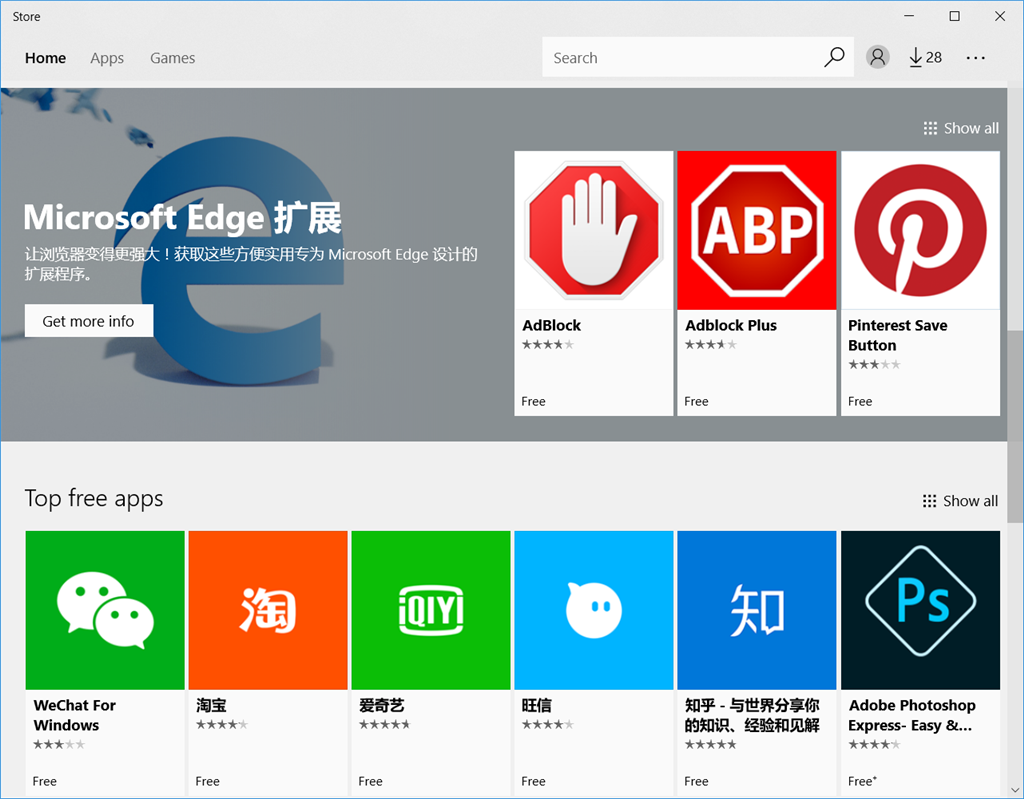Click the Get more info button

click(x=89, y=321)
